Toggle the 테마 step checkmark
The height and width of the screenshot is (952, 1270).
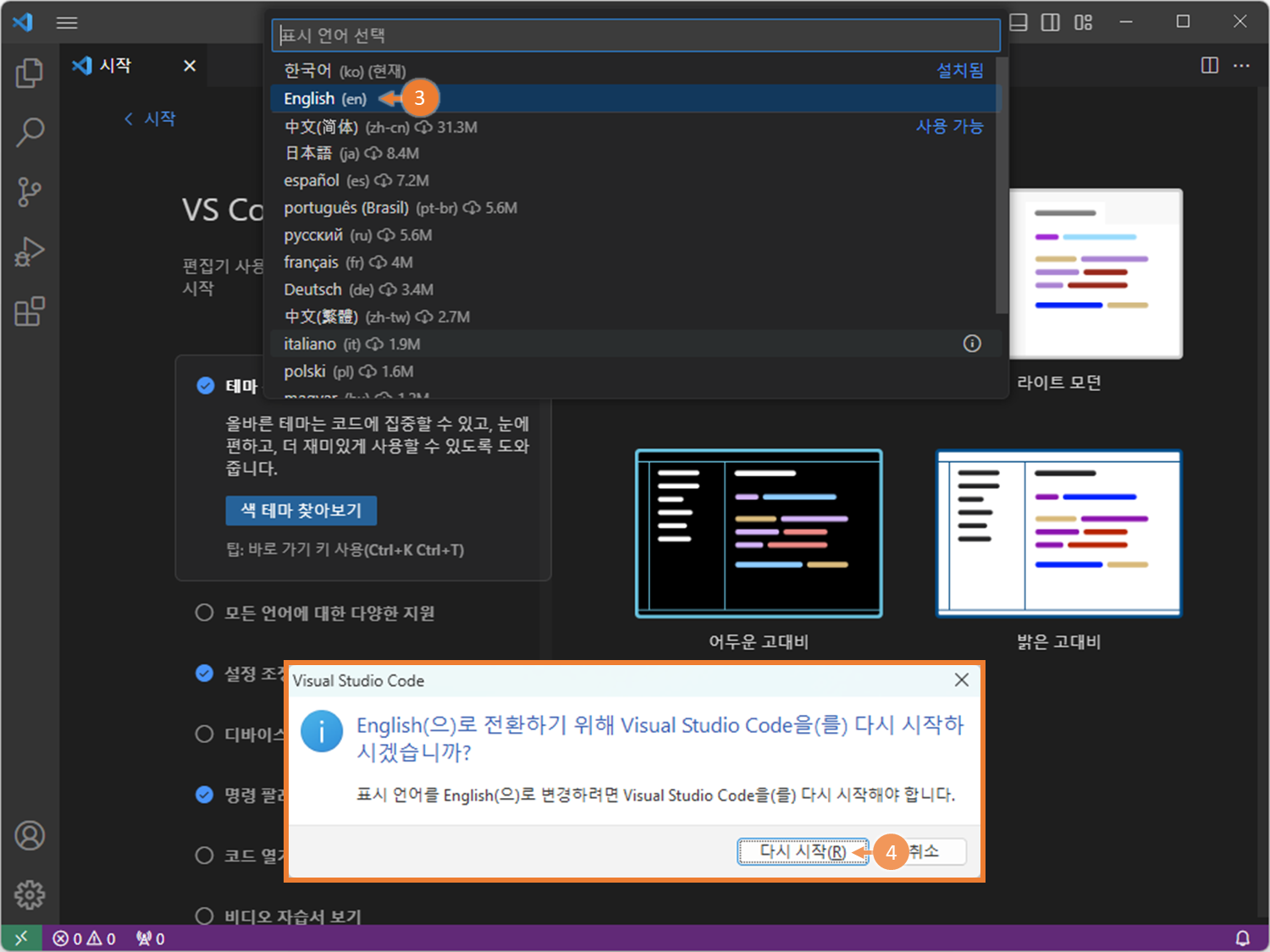click(x=206, y=386)
